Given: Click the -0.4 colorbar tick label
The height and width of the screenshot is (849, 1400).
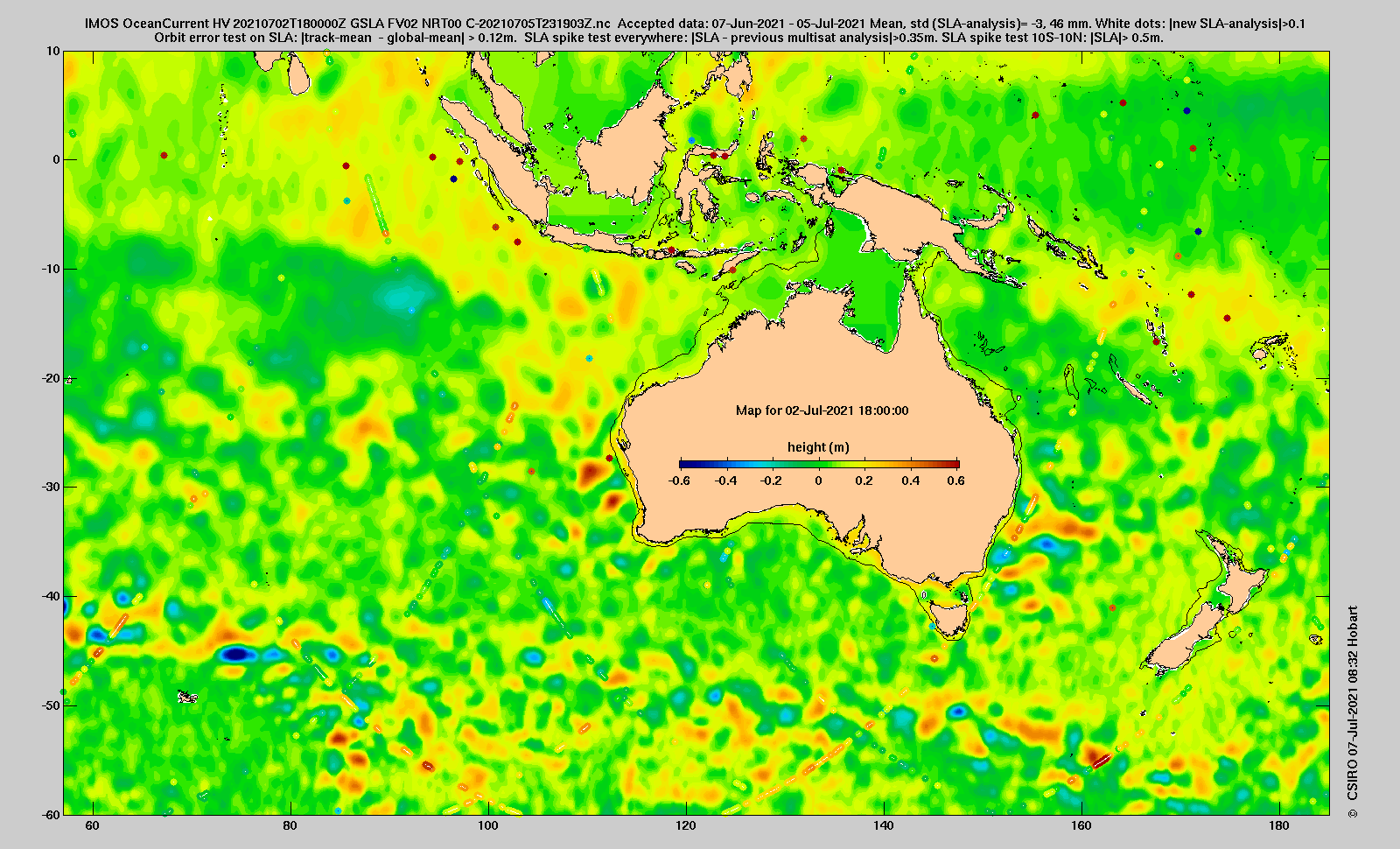Looking at the screenshot, I should click(725, 481).
